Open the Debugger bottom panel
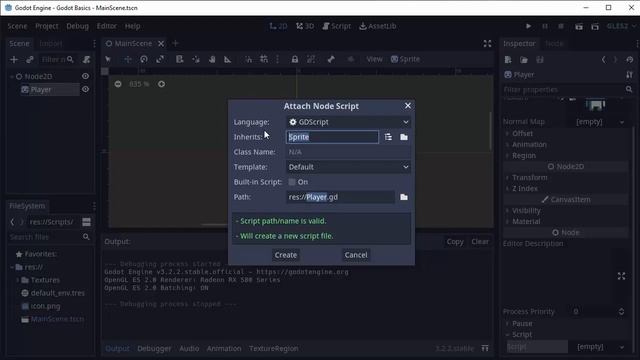Screen dimensions: 640x360 (154, 349)
